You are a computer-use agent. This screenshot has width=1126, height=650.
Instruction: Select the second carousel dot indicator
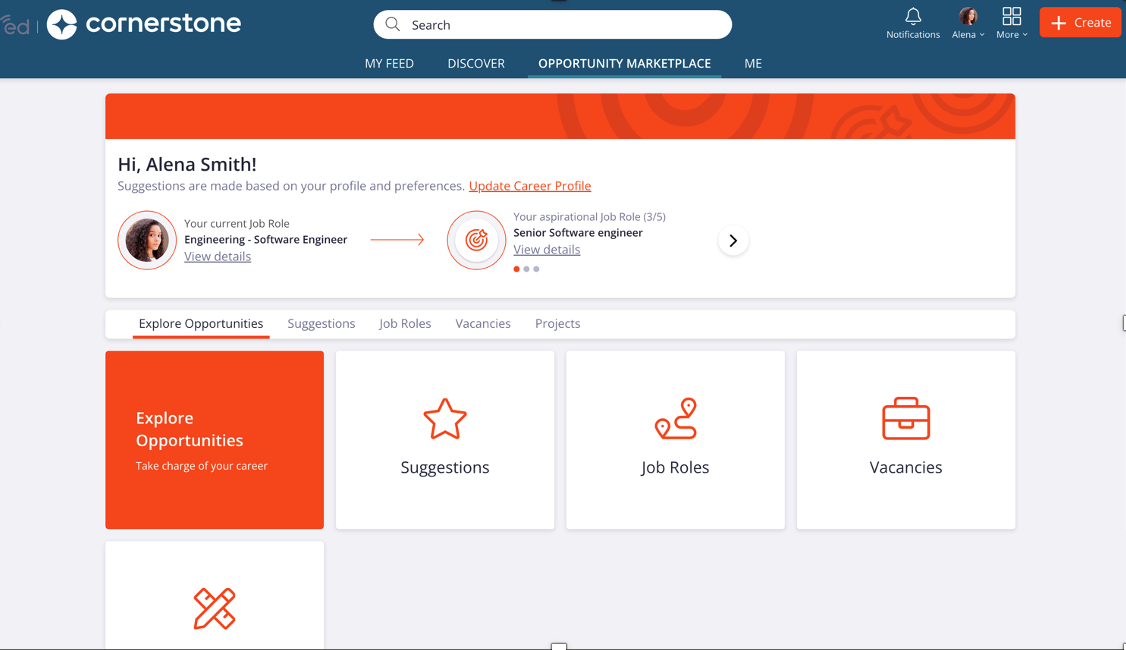(526, 269)
